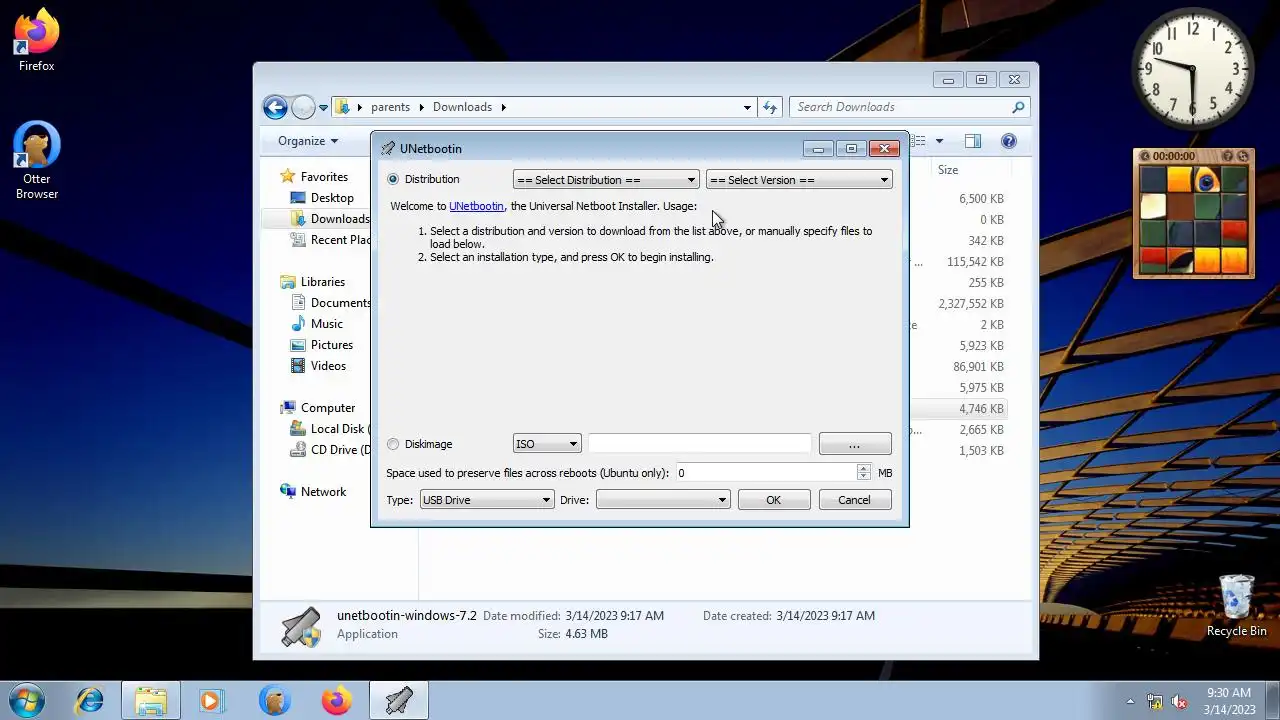This screenshot has height=720, width=1280.
Task: Click Cancel in UNetbootin dialog
Action: pos(855,500)
